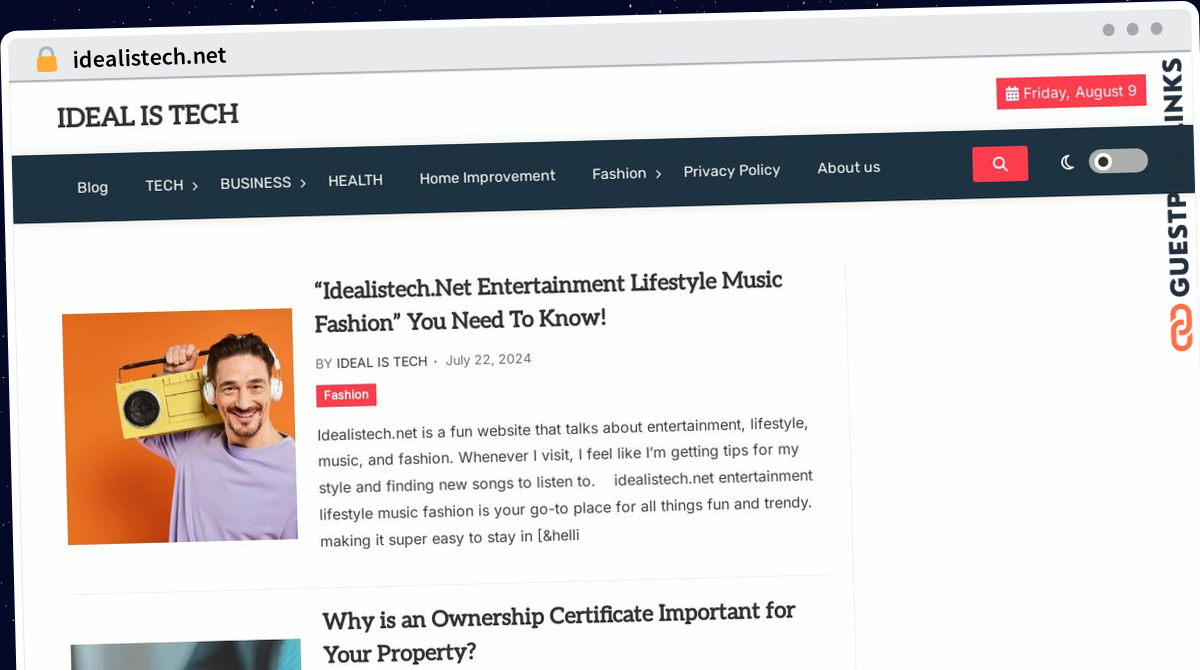
Task: Click the July 22, 2024 post date
Action: [488, 360]
